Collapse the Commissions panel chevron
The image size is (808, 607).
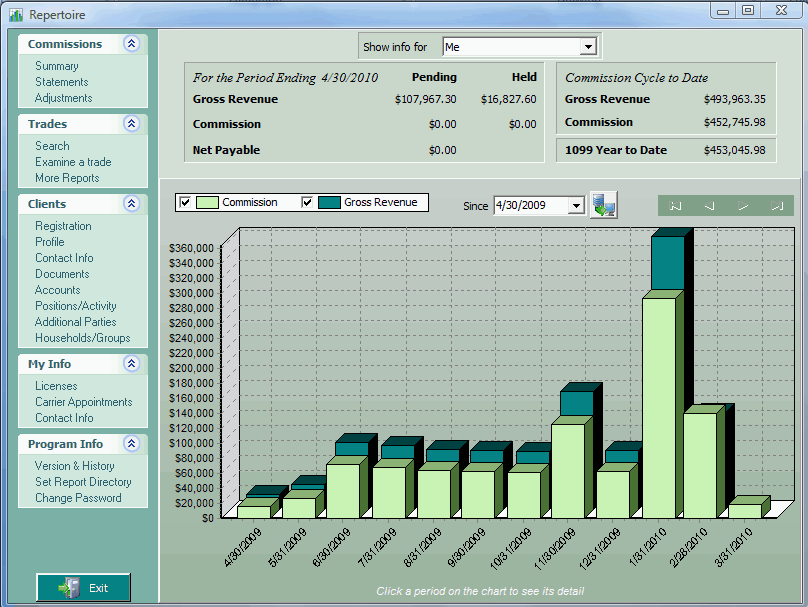point(131,44)
